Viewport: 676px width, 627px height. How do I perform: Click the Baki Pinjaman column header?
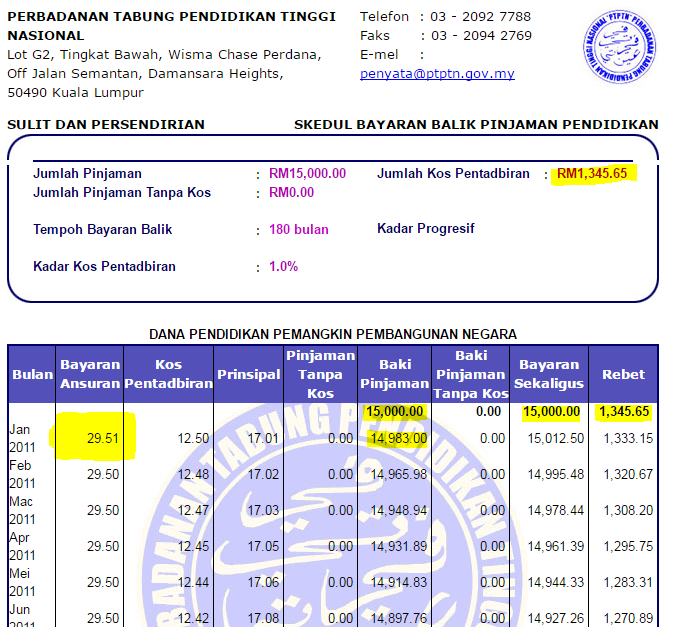394,374
